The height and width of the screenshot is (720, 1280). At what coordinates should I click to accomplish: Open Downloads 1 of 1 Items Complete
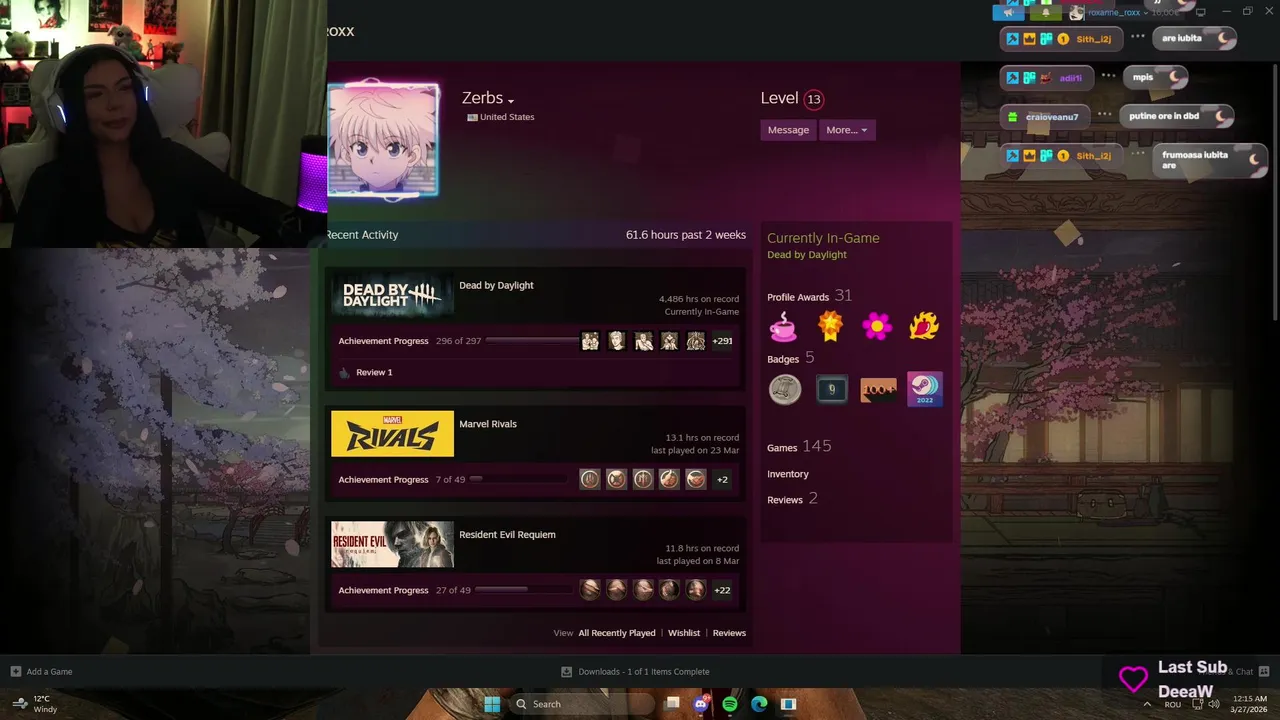tap(644, 671)
